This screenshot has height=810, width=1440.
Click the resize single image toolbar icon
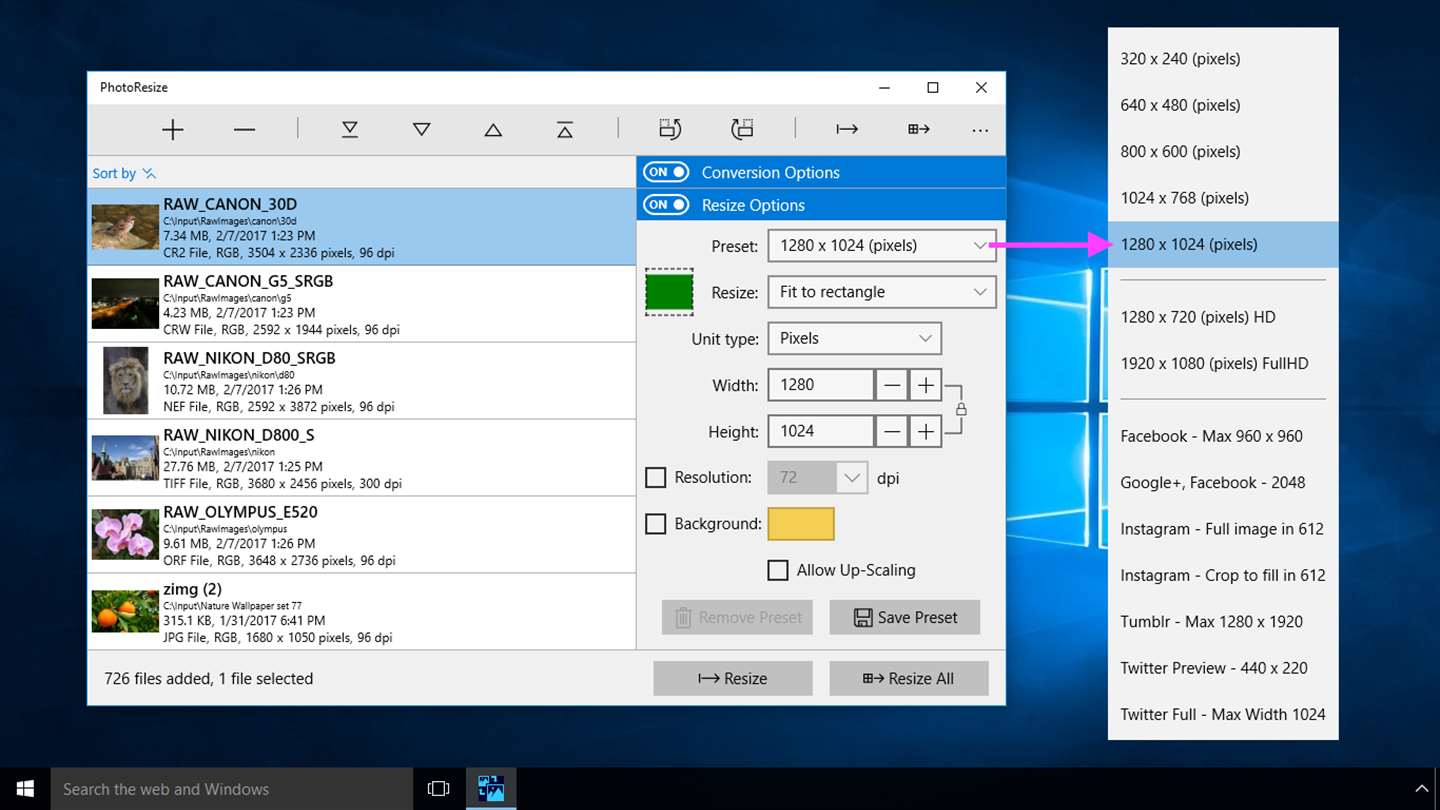tap(847, 129)
